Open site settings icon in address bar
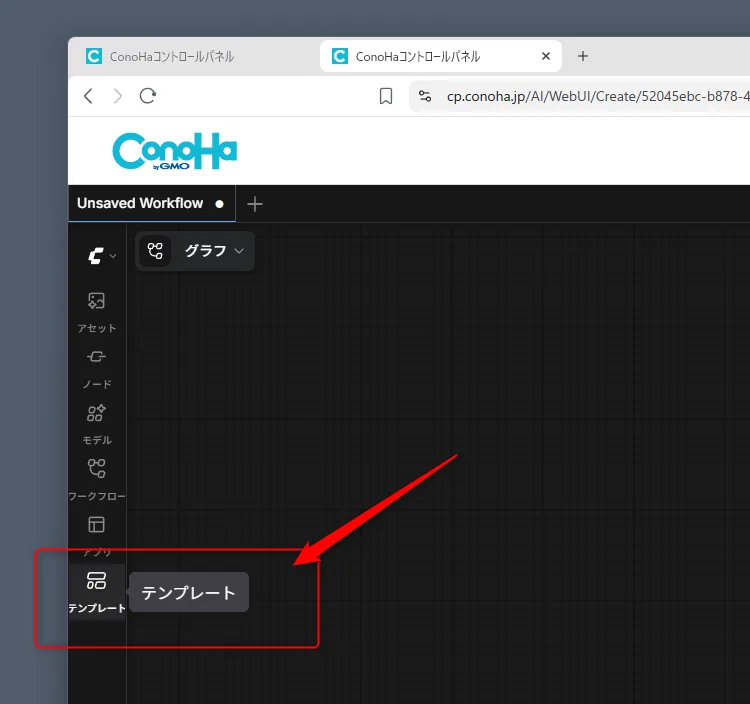 (x=425, y=96)
